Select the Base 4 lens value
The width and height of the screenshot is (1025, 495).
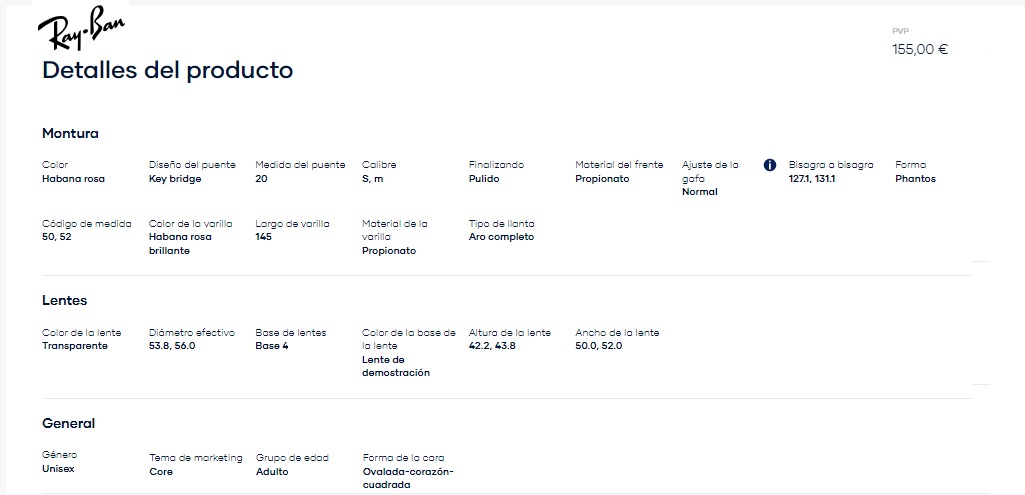click(271, 346)
